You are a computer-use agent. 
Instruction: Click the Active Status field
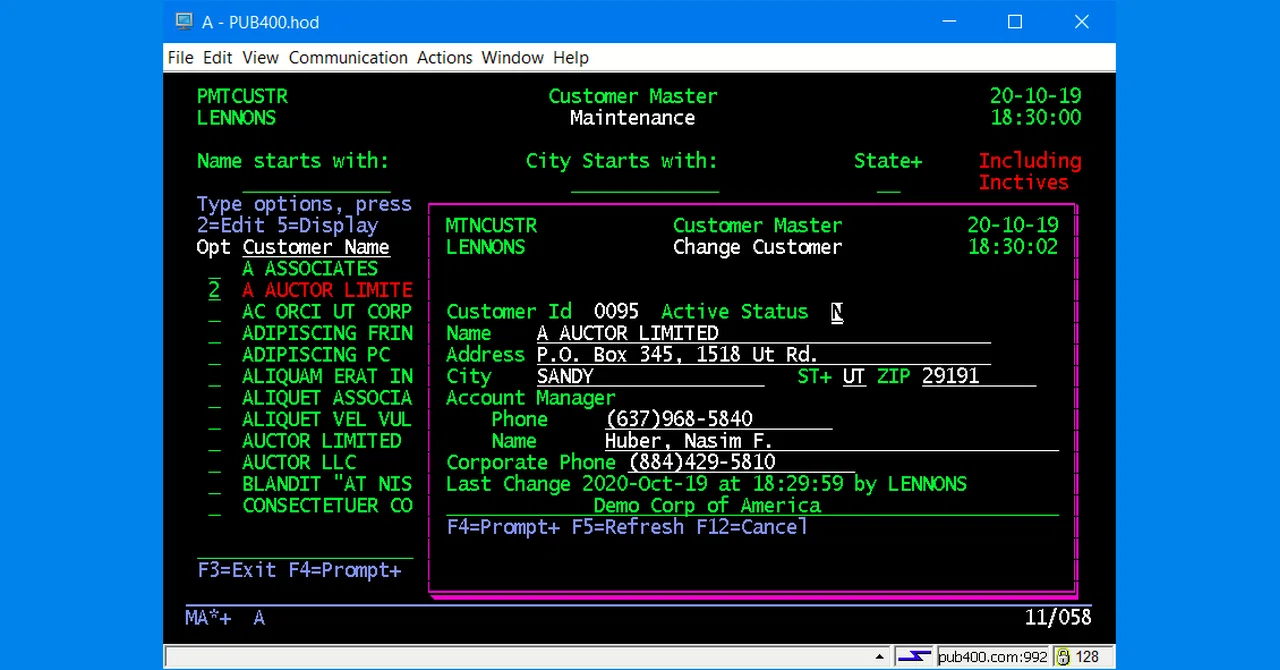point(837,312)
